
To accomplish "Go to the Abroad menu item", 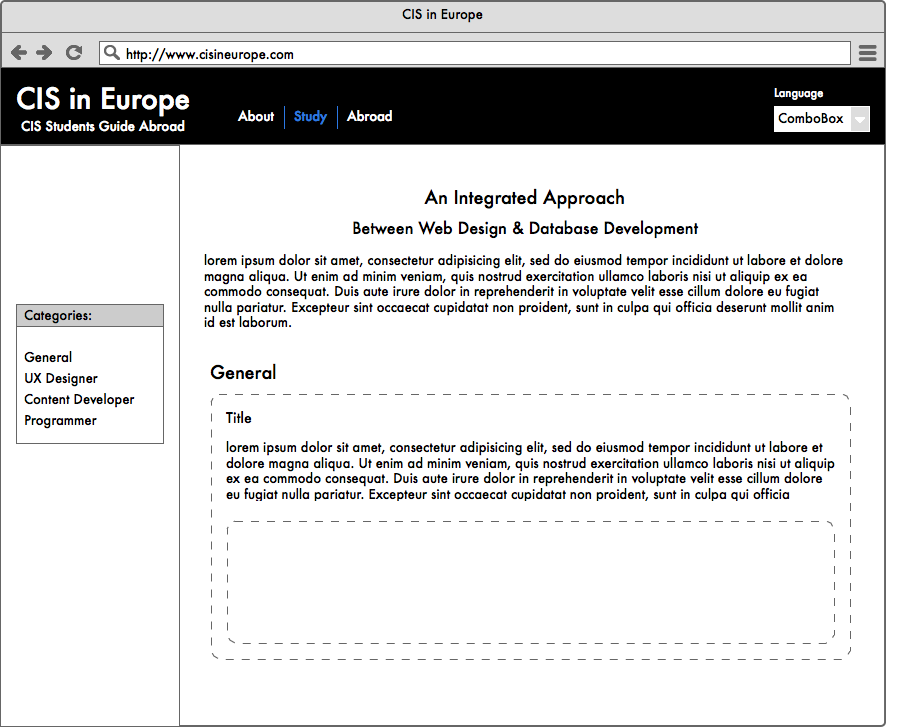I will pos(369,117).
